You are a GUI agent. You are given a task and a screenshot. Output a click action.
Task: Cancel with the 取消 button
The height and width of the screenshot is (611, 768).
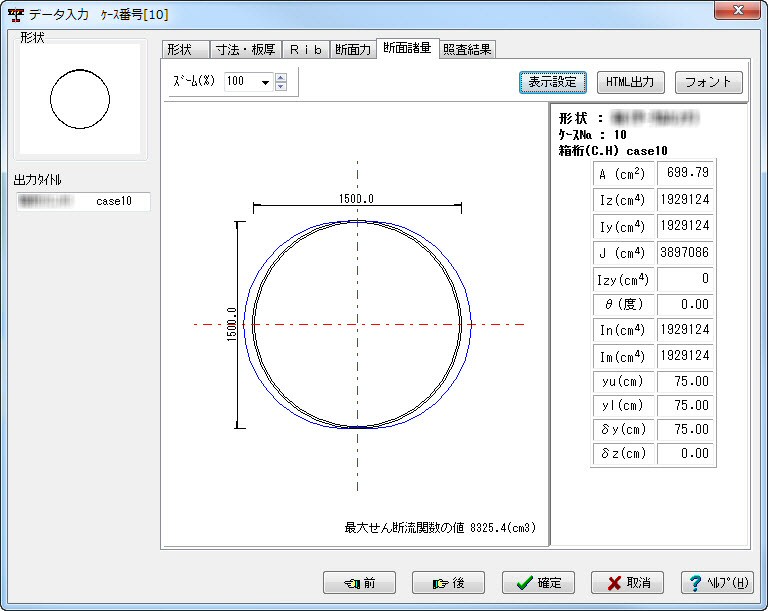click(x=627, y=583)
